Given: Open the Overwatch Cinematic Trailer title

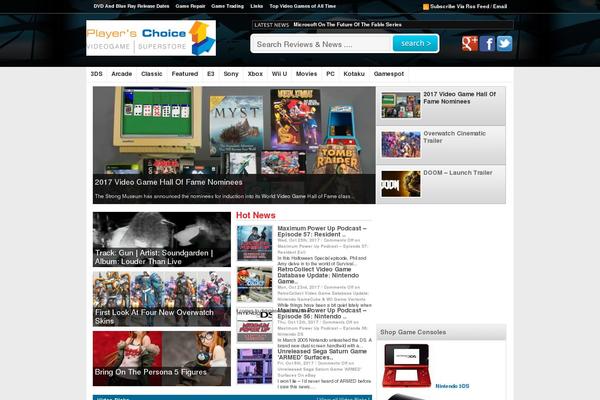Looking at the screenshot, I should click(x=454, y=137).
